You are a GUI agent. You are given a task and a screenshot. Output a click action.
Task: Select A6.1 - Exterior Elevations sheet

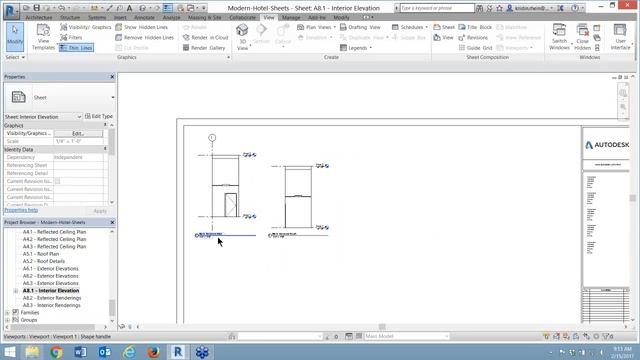point(51,269)
